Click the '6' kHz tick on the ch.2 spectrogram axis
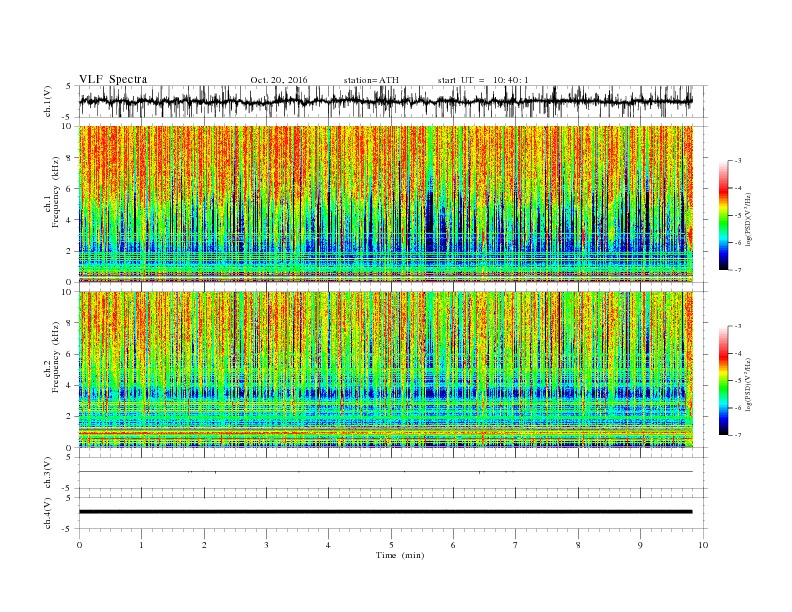Screen dimensions: 792x612 [x=70, y=354]
